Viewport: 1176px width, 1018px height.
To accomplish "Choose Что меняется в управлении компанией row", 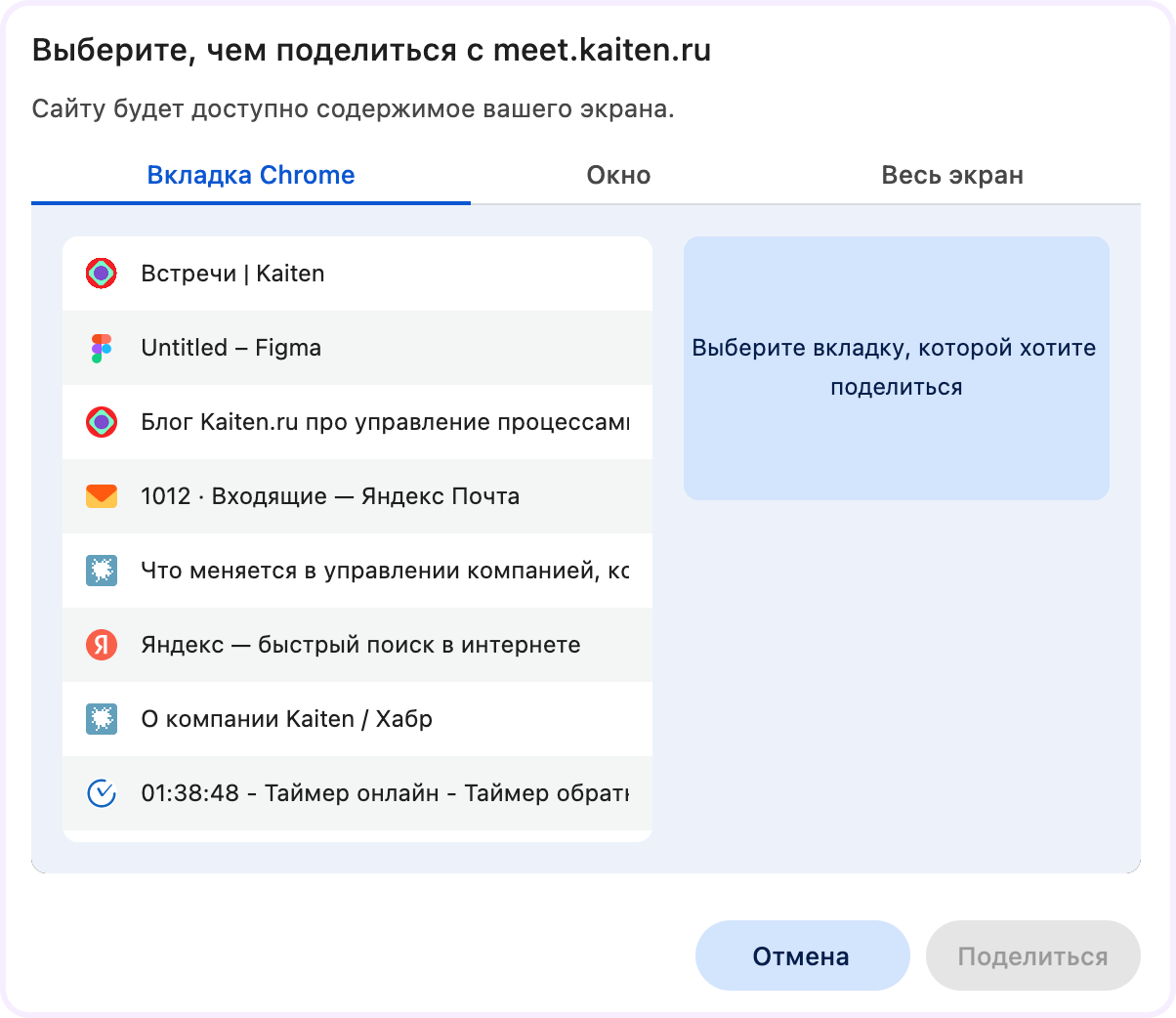I will pos(357,571).
